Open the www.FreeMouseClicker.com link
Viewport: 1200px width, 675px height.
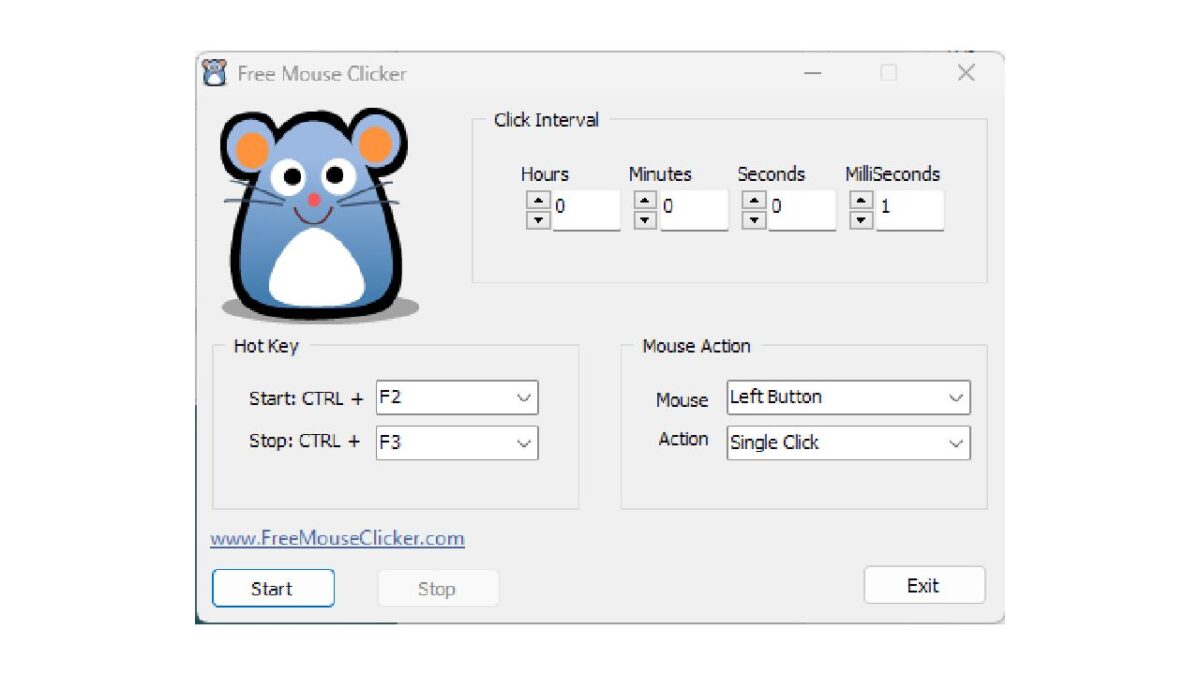click(336, 538)
